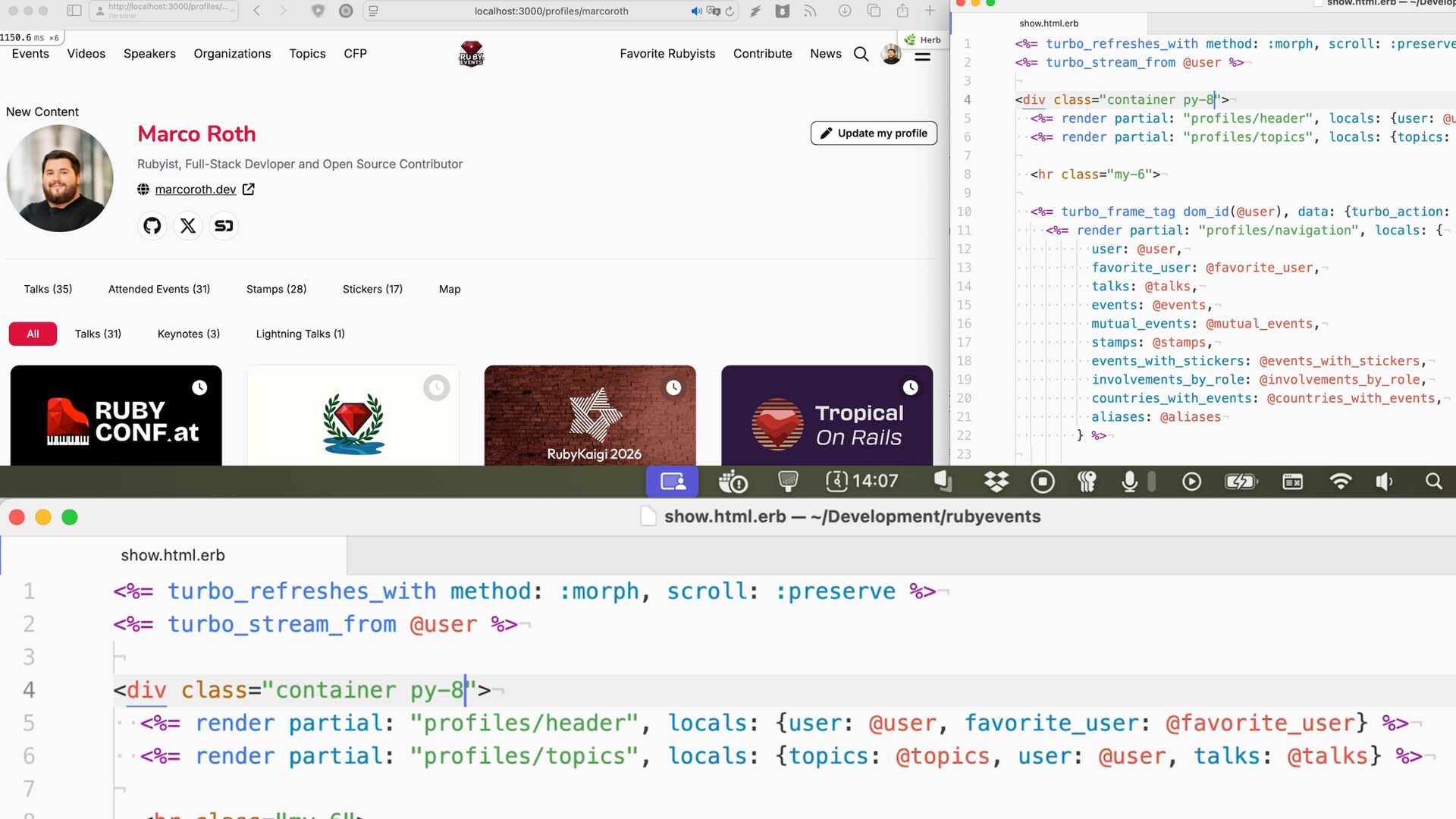1456x819 pixels.
Task: Switch to Attended Events (31) tab
Action: coord(159,289)
